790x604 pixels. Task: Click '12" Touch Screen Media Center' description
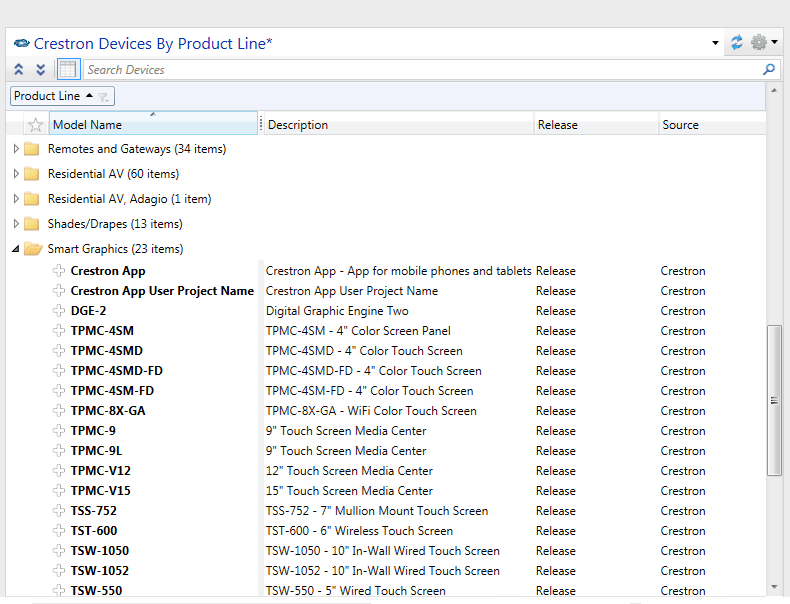(x=349, y=471)
